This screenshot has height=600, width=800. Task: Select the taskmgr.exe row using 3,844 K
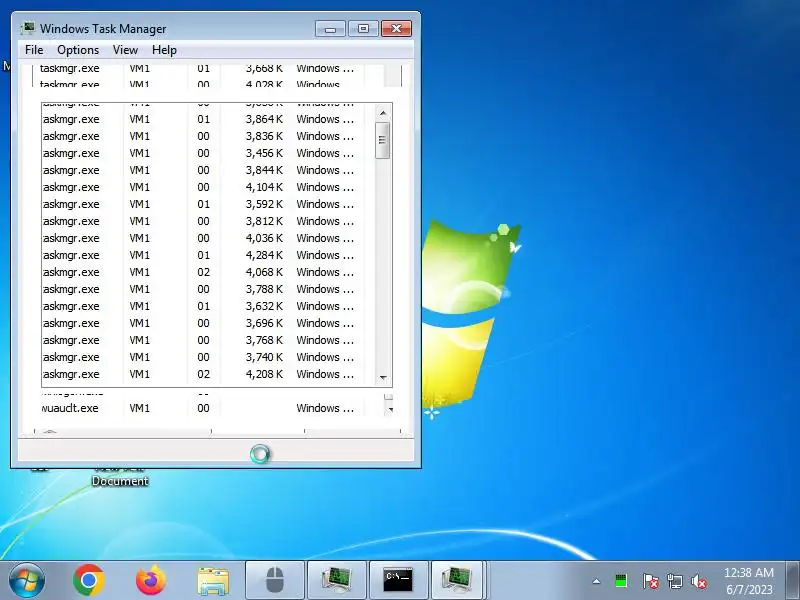tap(208, 170)
